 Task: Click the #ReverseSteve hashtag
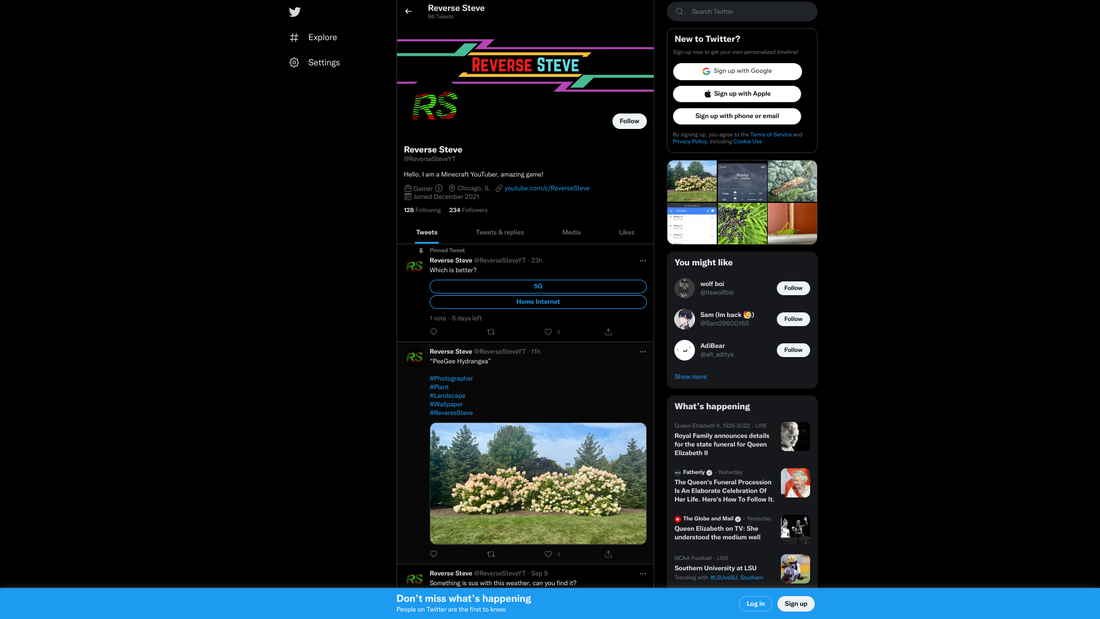click(451, 413)
